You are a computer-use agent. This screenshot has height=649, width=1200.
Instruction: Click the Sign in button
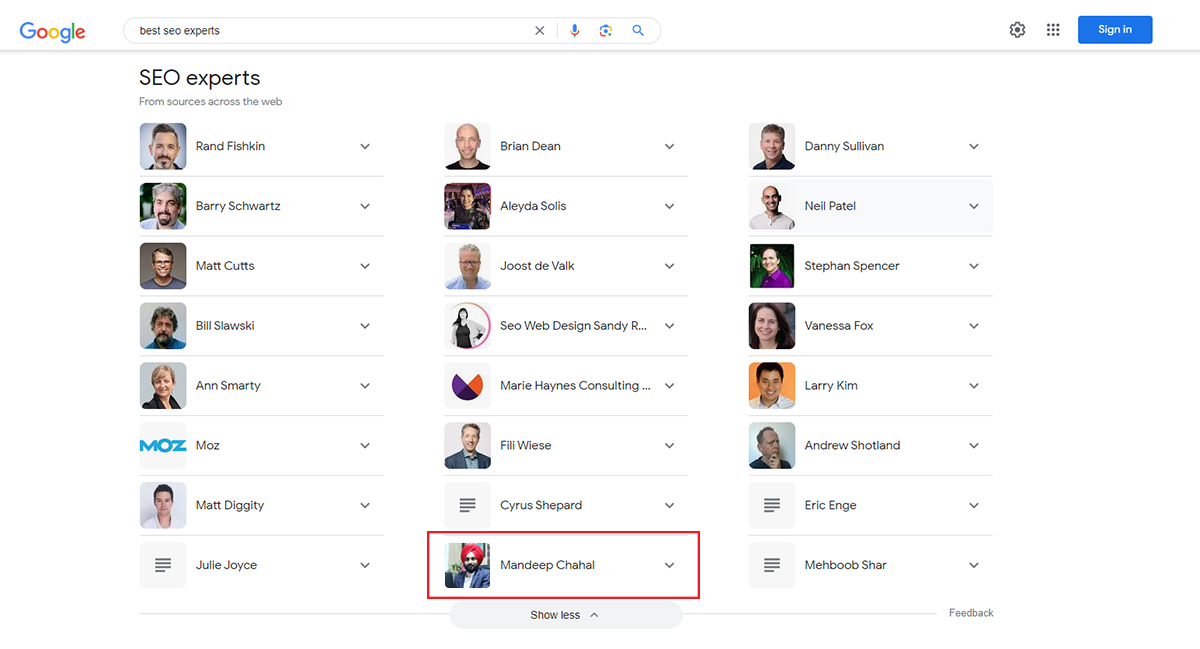click(1115, 30)
